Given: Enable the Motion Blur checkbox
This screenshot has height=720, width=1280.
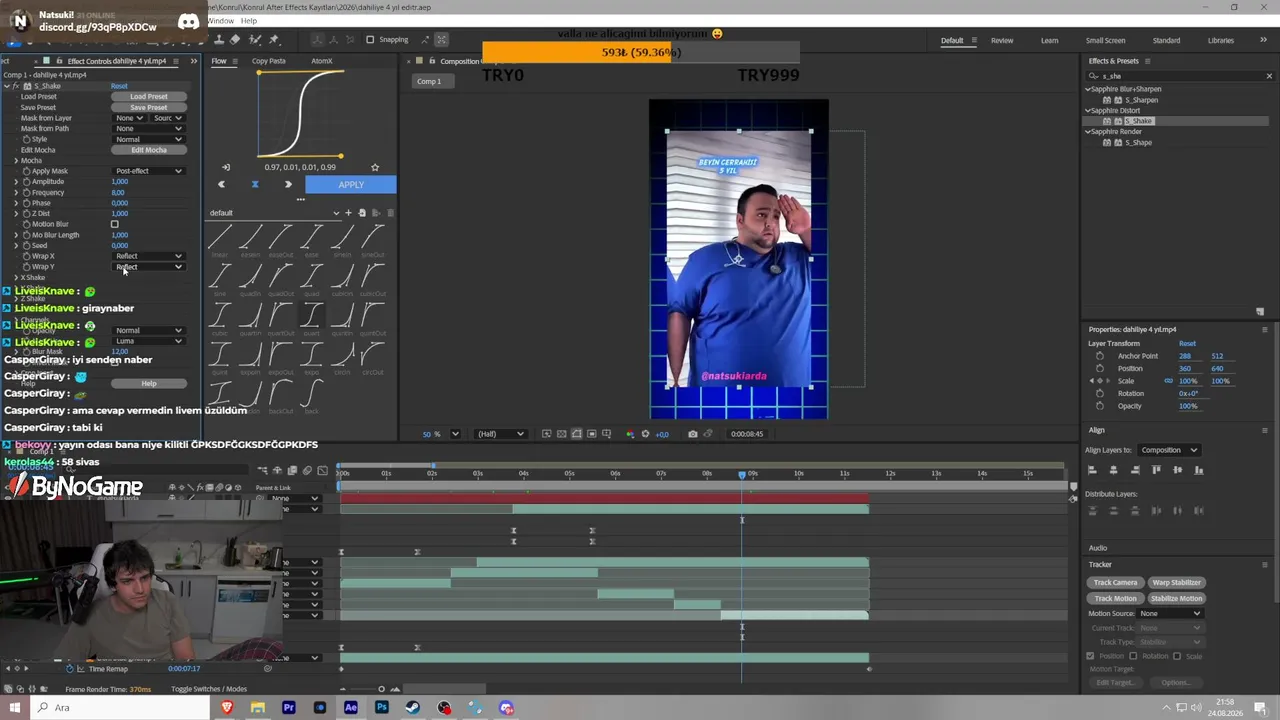Looking at the screenshot, I should 115,224.
